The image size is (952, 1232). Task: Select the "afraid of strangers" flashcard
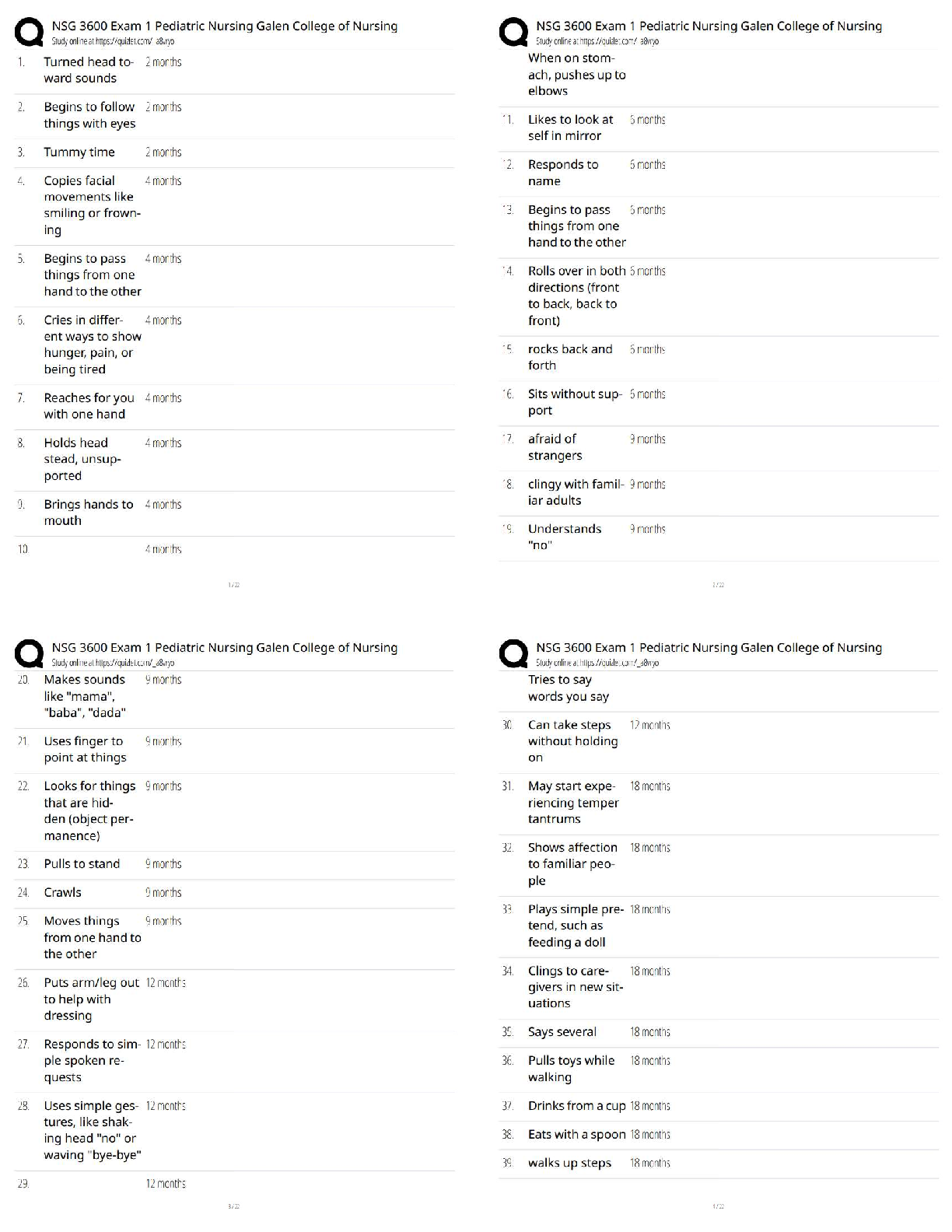point(555,447)
